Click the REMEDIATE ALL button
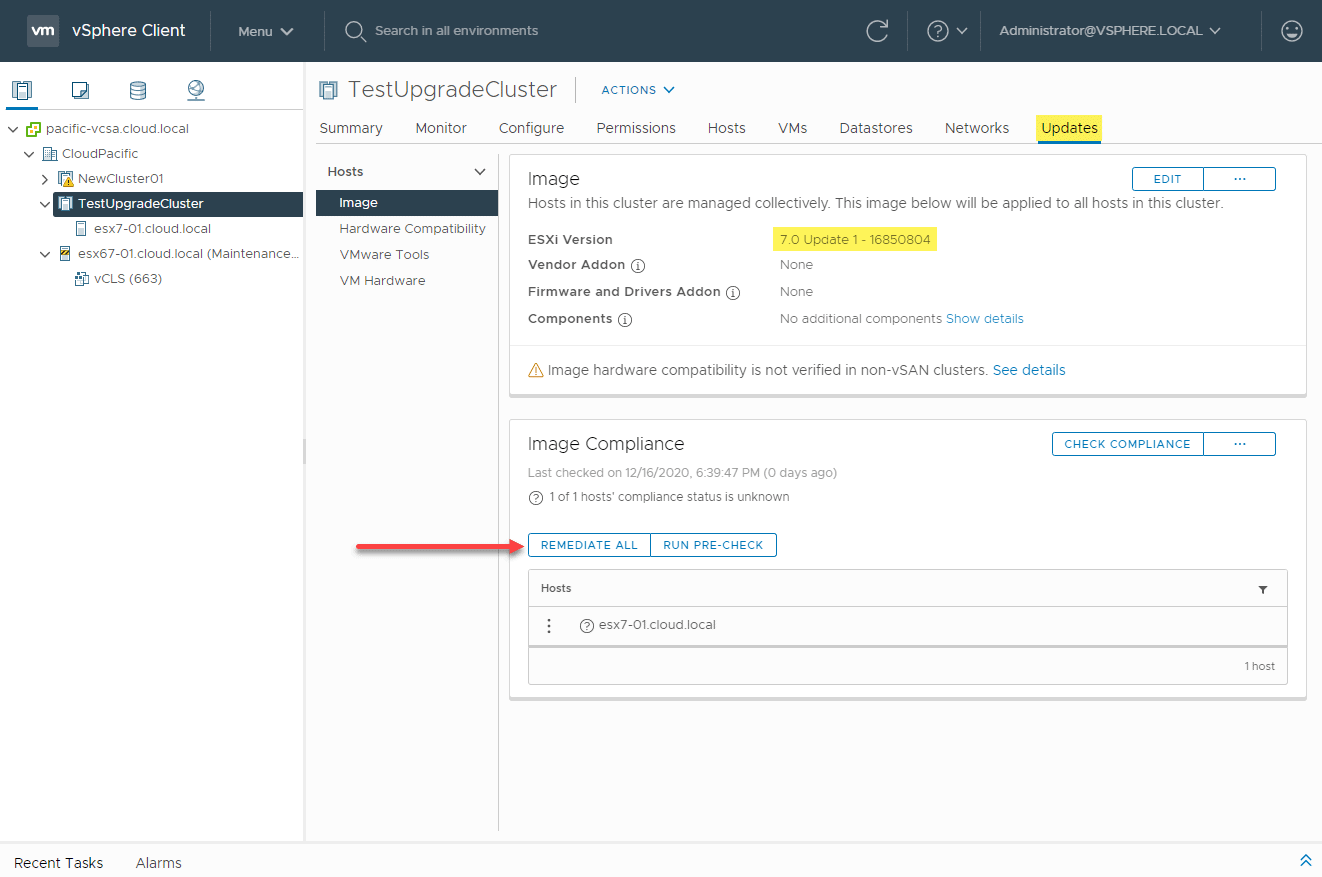Screen dimensions: 1322x877 pyautogui.click(x=589, y=545)
